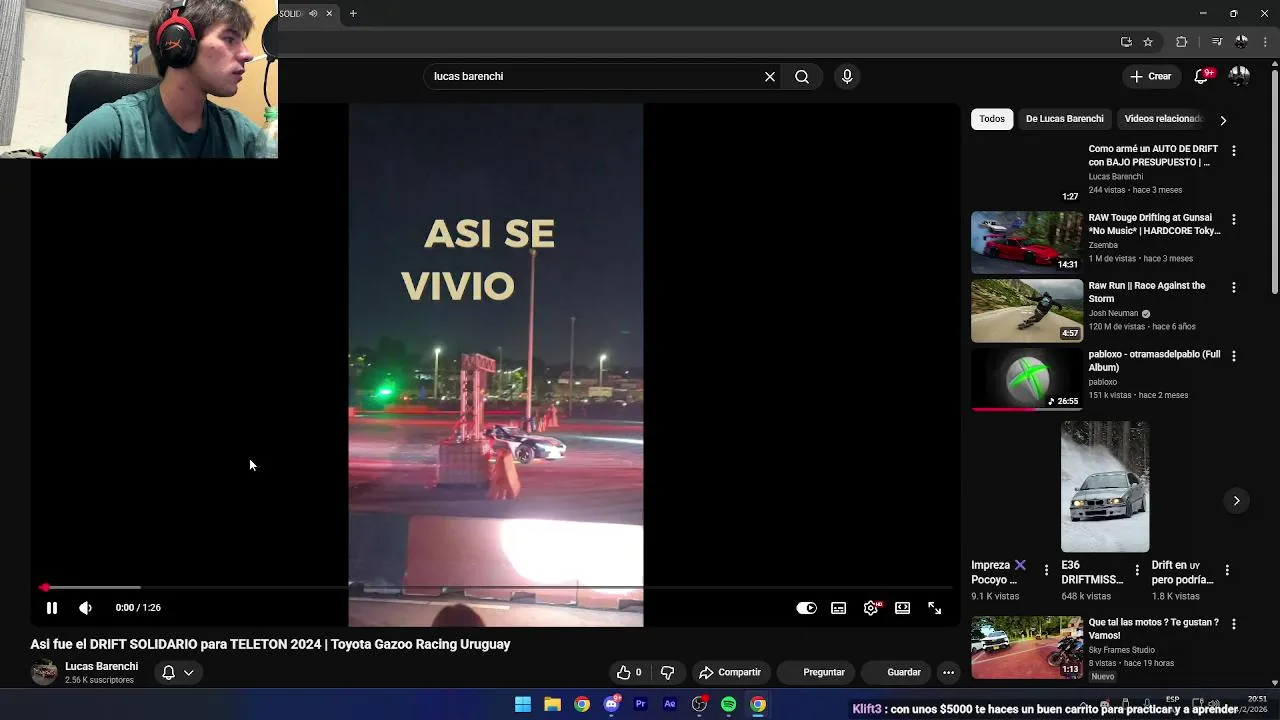Open After Effects from taskbar

tap(670, 704)
